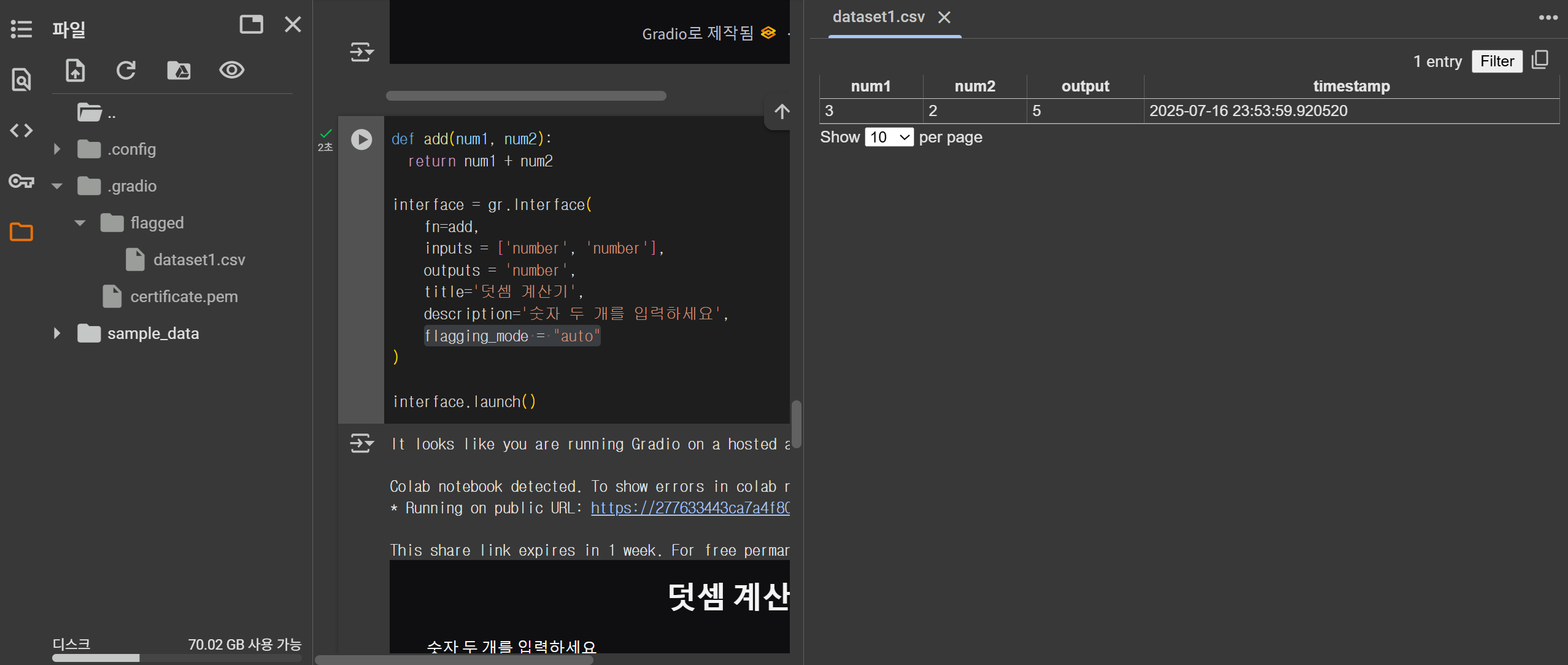Image resolution: width=1568 pixels, height=665 pixels.
Task: Click the horizontal output scrollbar
Action: click(526, 96)
